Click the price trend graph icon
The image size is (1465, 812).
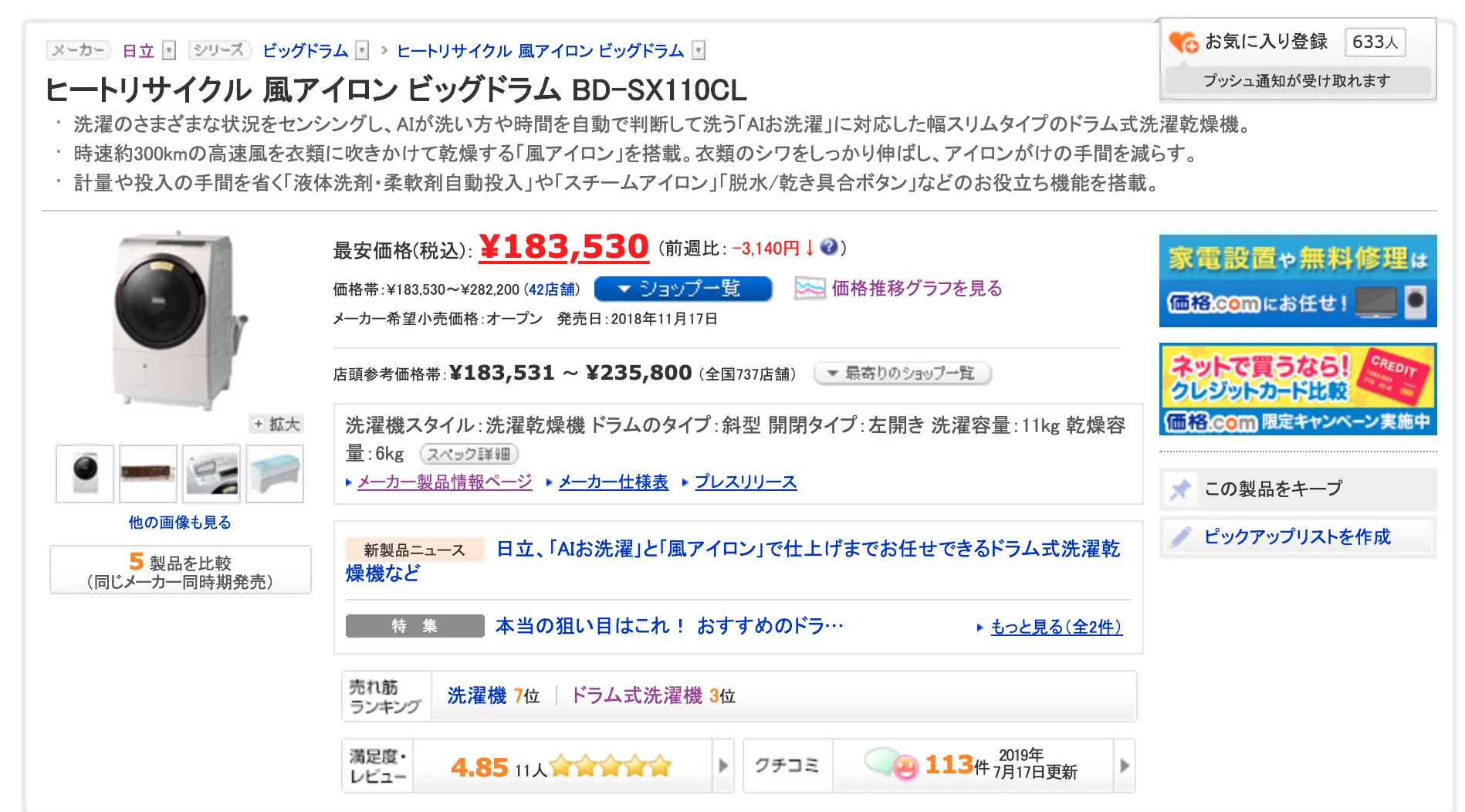pos(810,289)
